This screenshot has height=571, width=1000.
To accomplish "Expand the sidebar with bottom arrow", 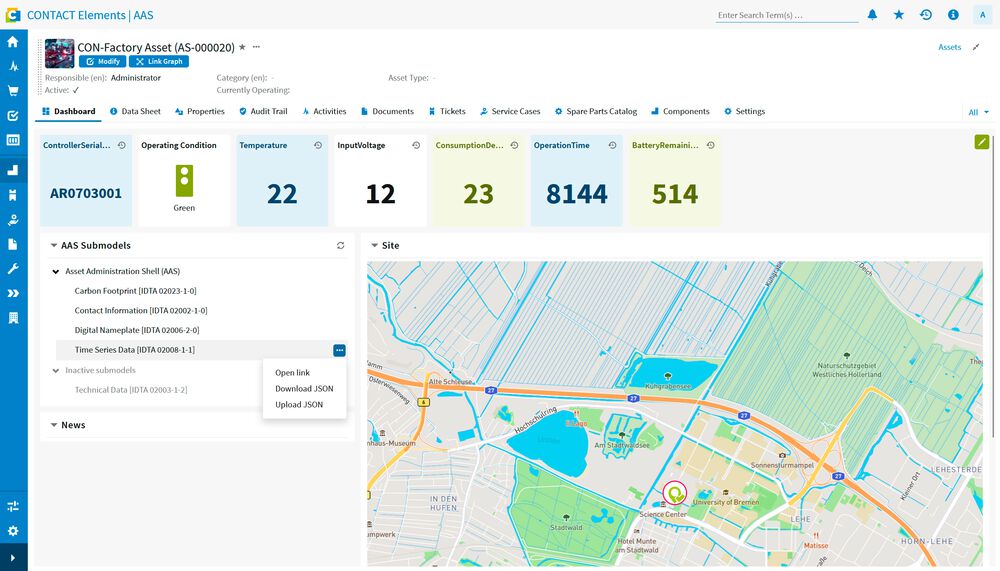I will point(13,558).
